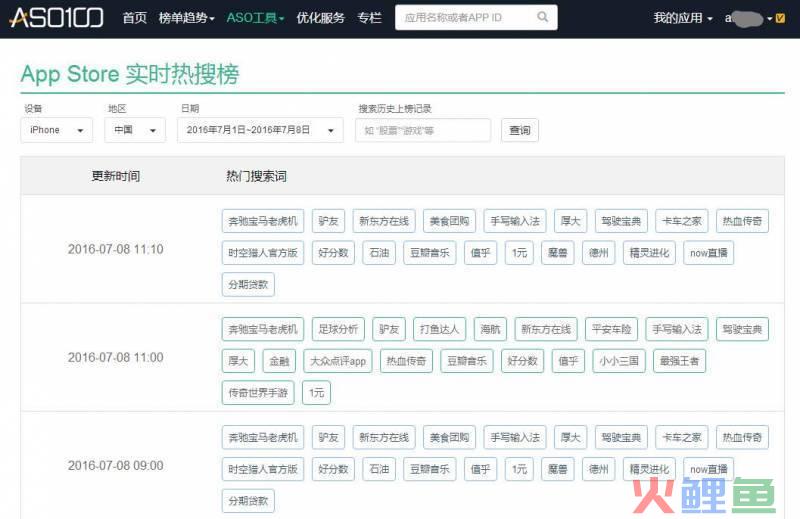The image size is (800, 519).
Task: Click 魔兽 tag in the 11:10 row
Action: pyautogui.click(x=558, y=253)
